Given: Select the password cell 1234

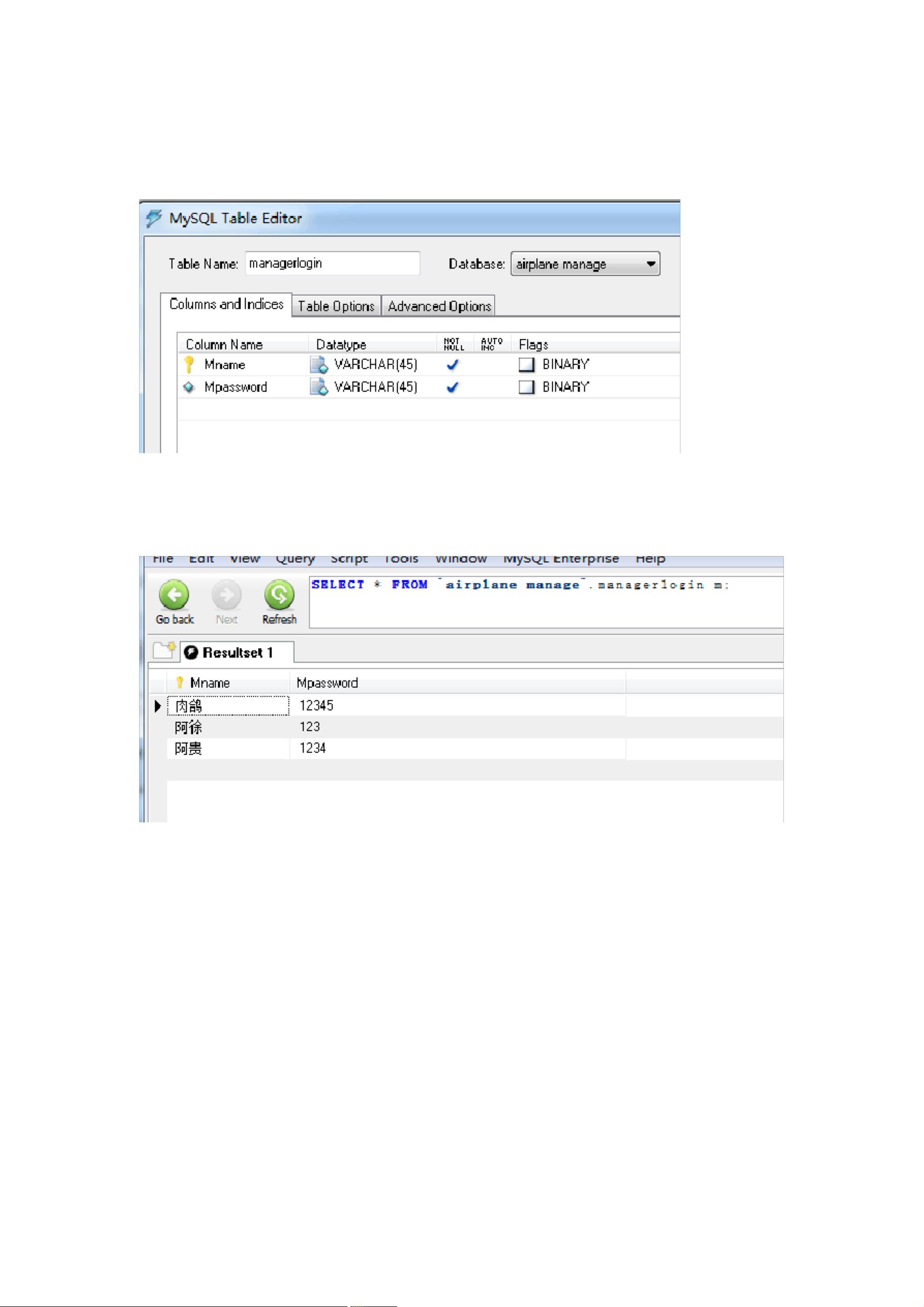Looking at the screenshot, I should pyautogui.click(x=458, y=748).
